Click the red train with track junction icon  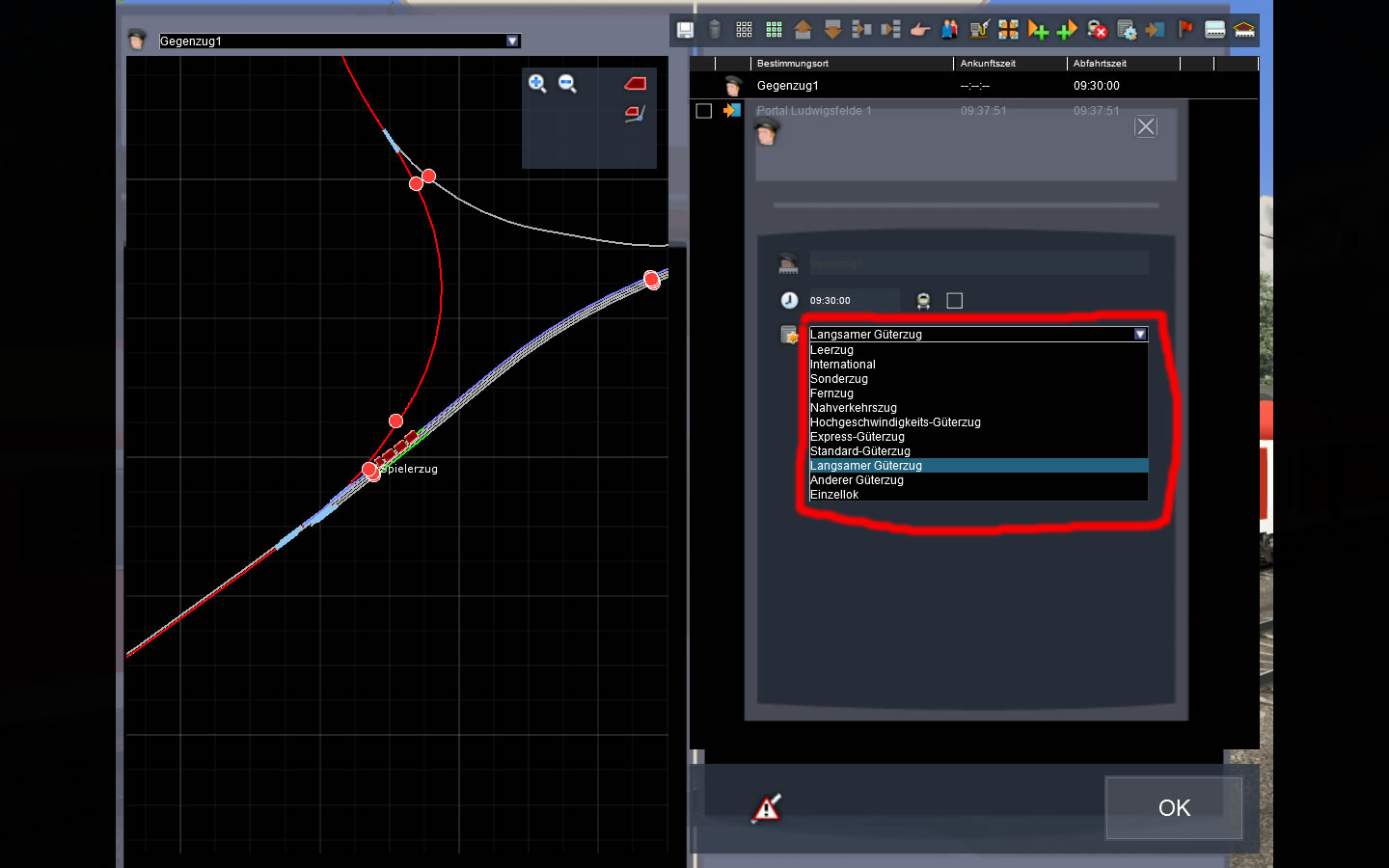coord(635,114)
